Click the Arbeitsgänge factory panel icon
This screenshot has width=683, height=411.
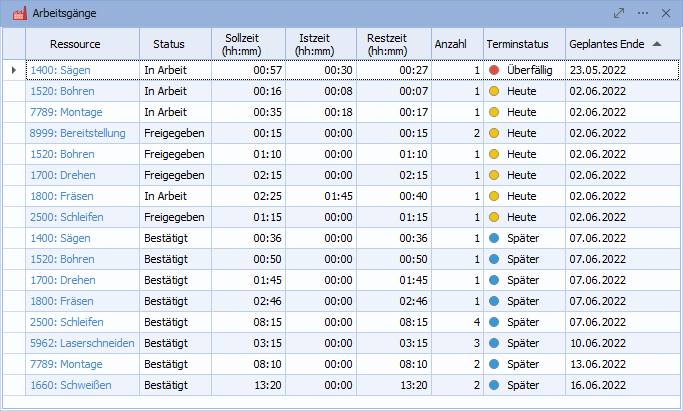tap(17, 13)
